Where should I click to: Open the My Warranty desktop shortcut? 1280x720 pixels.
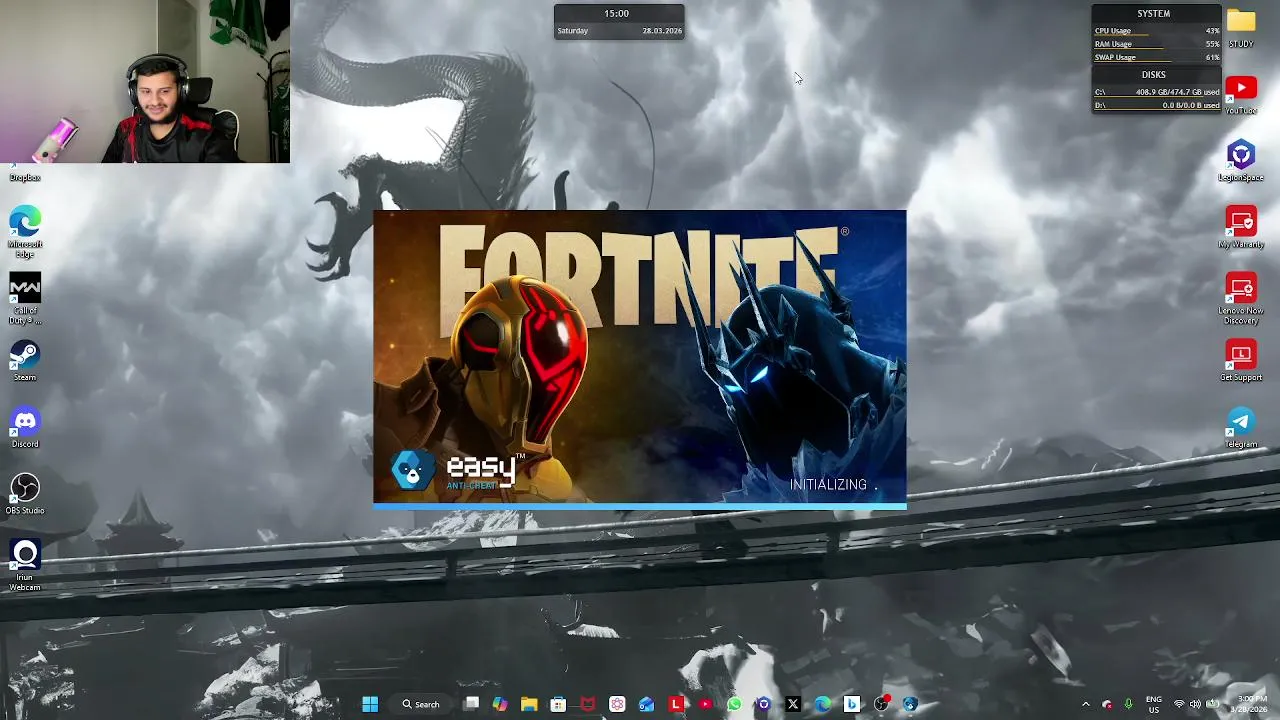1241,227
